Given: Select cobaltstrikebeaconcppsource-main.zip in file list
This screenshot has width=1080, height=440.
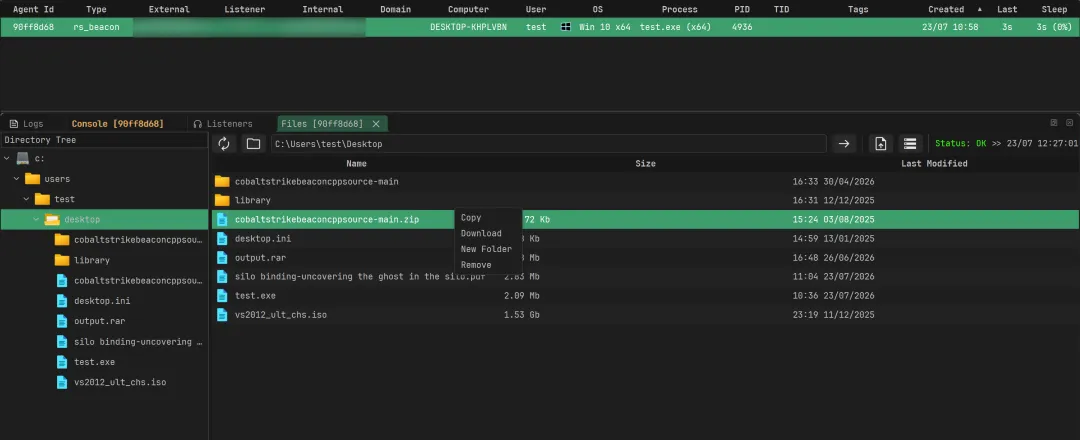Looking at the screenshot, I should point(326,220).
